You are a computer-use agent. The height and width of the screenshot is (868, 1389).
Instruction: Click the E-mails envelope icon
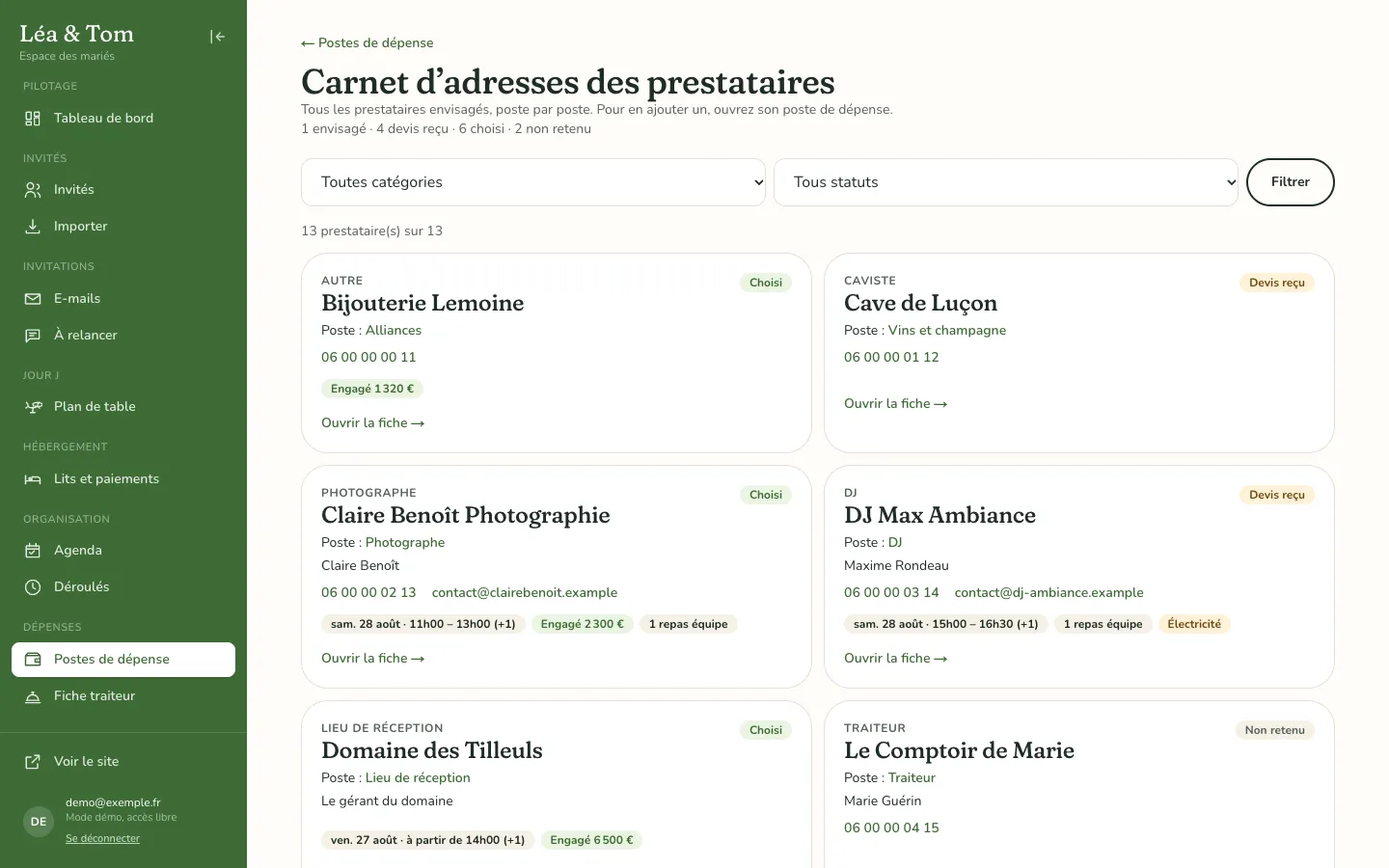point(33,299)
